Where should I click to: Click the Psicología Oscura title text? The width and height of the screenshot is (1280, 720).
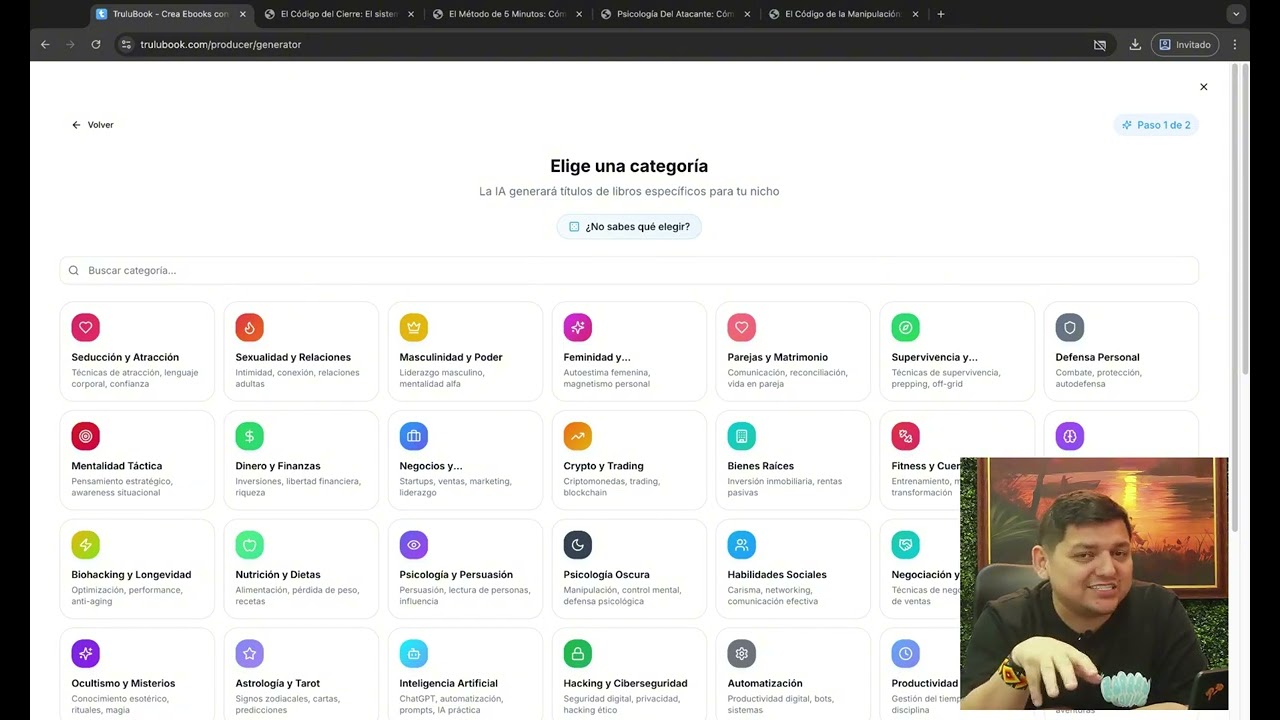[606, 575]
